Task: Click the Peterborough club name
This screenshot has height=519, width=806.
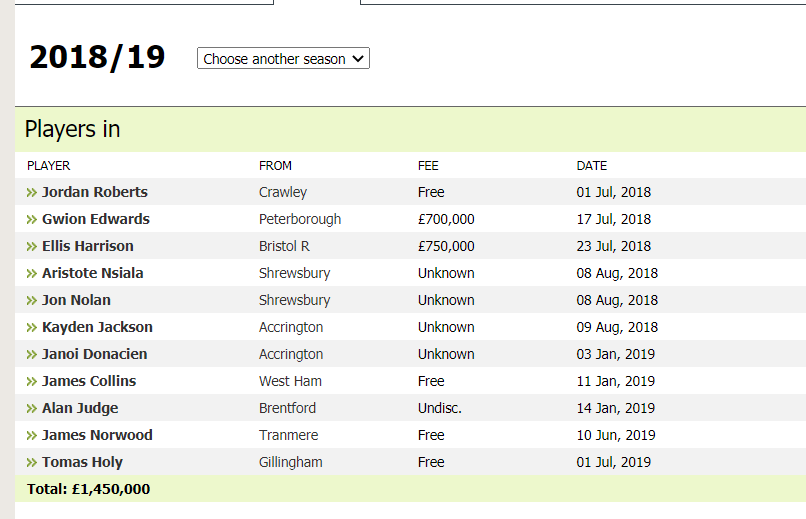Action: pyautogui.click(x=300, y=219)
